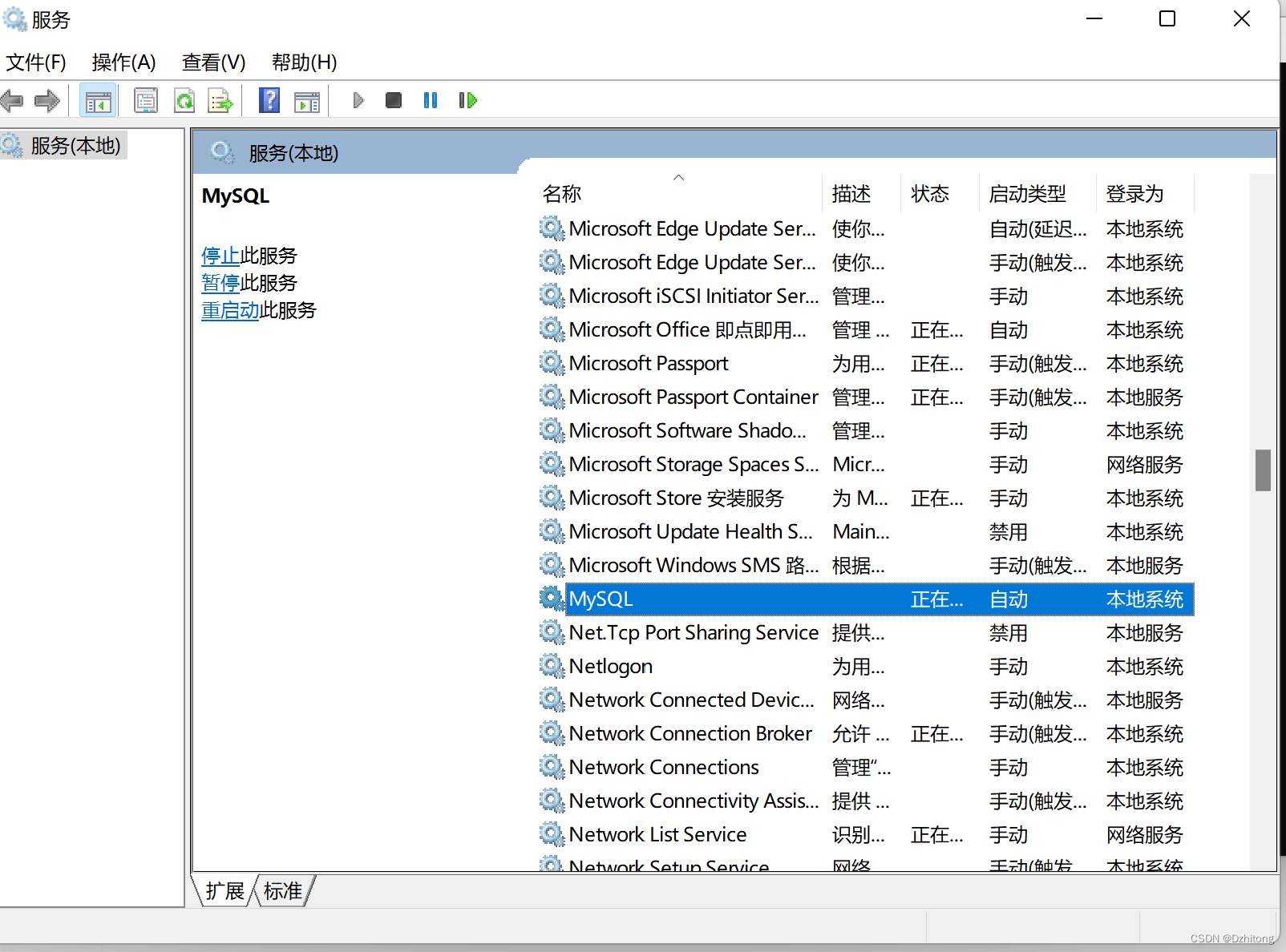Image resolution: width=1286 pixels, height=952 pixels.
Task: Click gear icon of MySQL service row
Action: [x=552, y=599]
